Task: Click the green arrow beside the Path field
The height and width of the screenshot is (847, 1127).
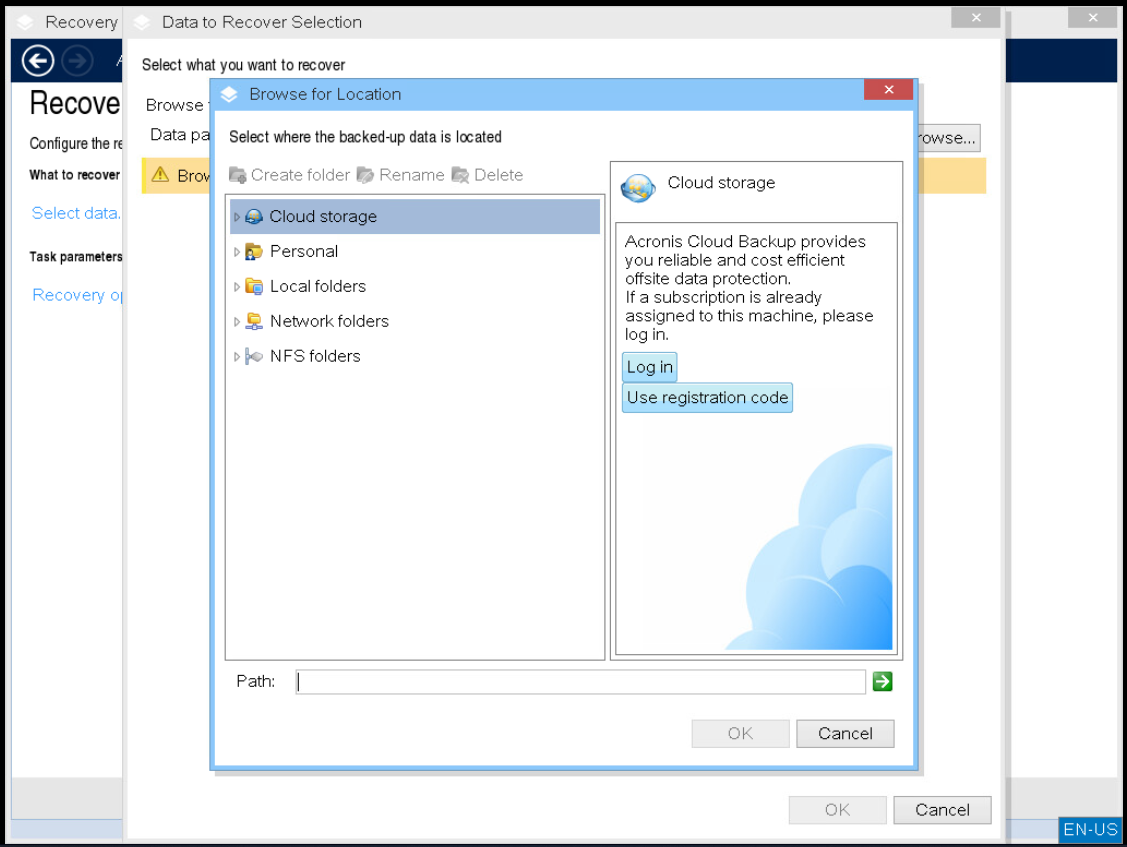Action: click(882, 681)
